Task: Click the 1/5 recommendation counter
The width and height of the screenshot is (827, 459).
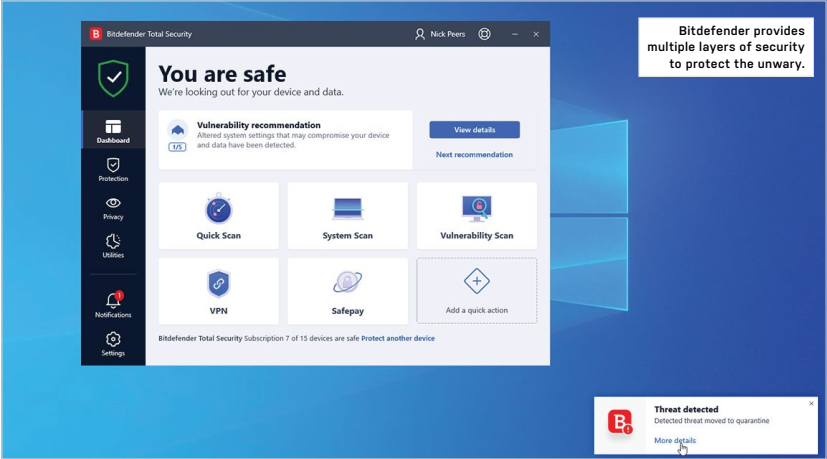Action: click(x=177, y=147)
